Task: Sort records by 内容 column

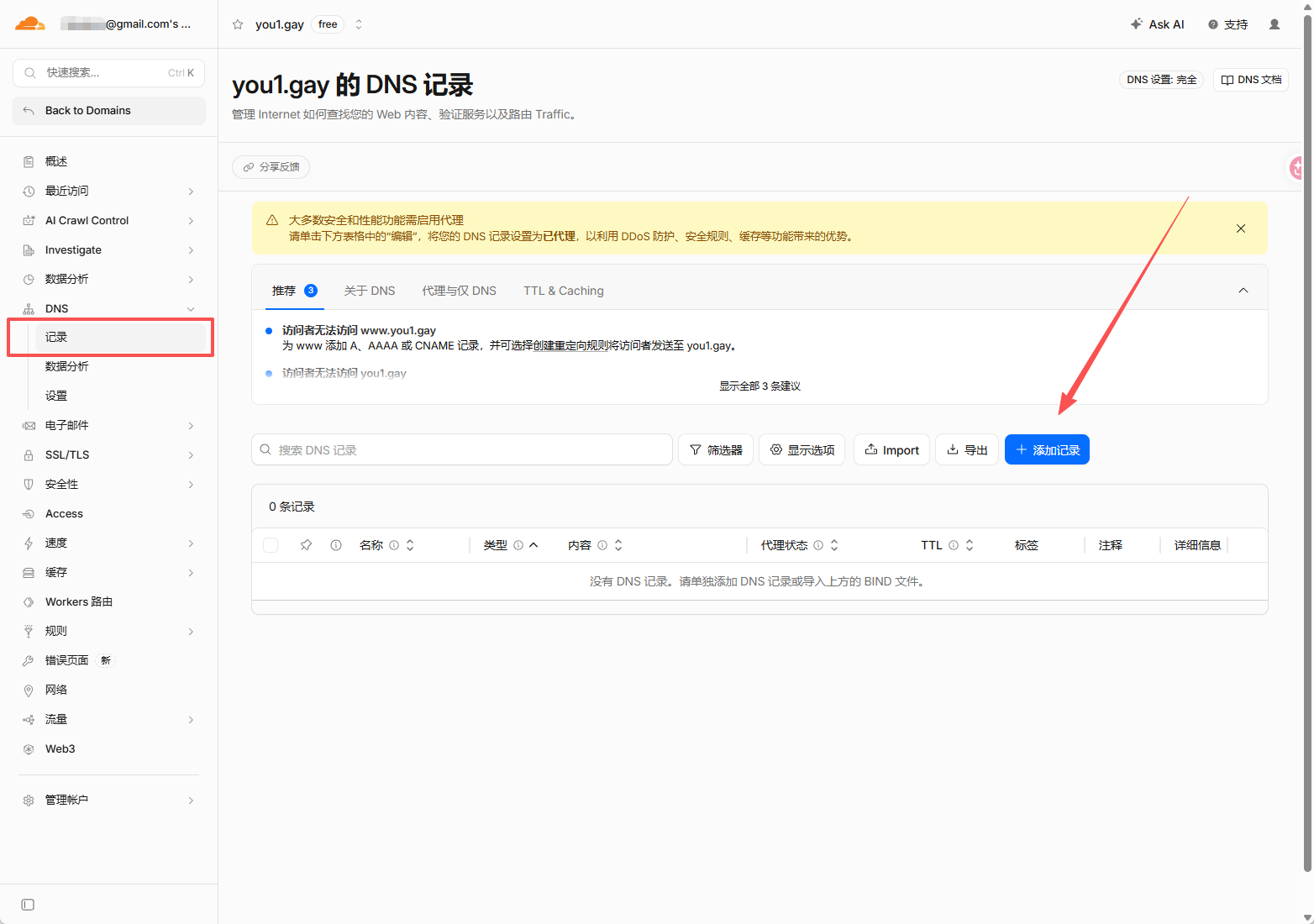Action: click(x=618, y=545)
